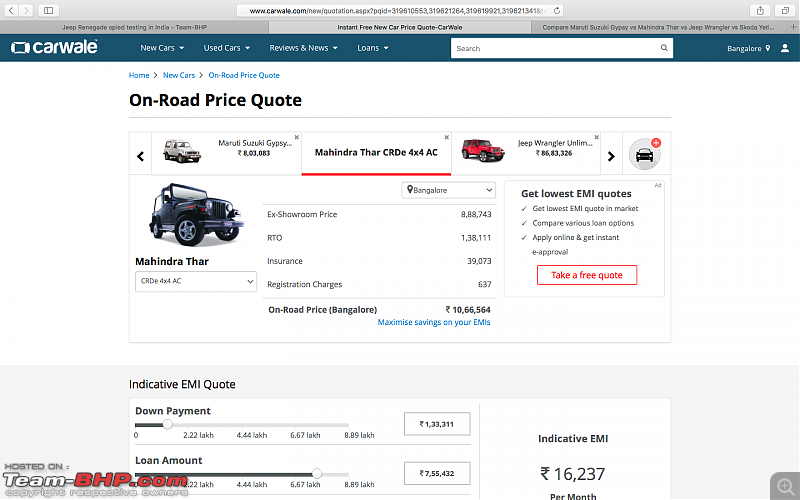Go forward with Safari's forward arrow

point(26,10)
